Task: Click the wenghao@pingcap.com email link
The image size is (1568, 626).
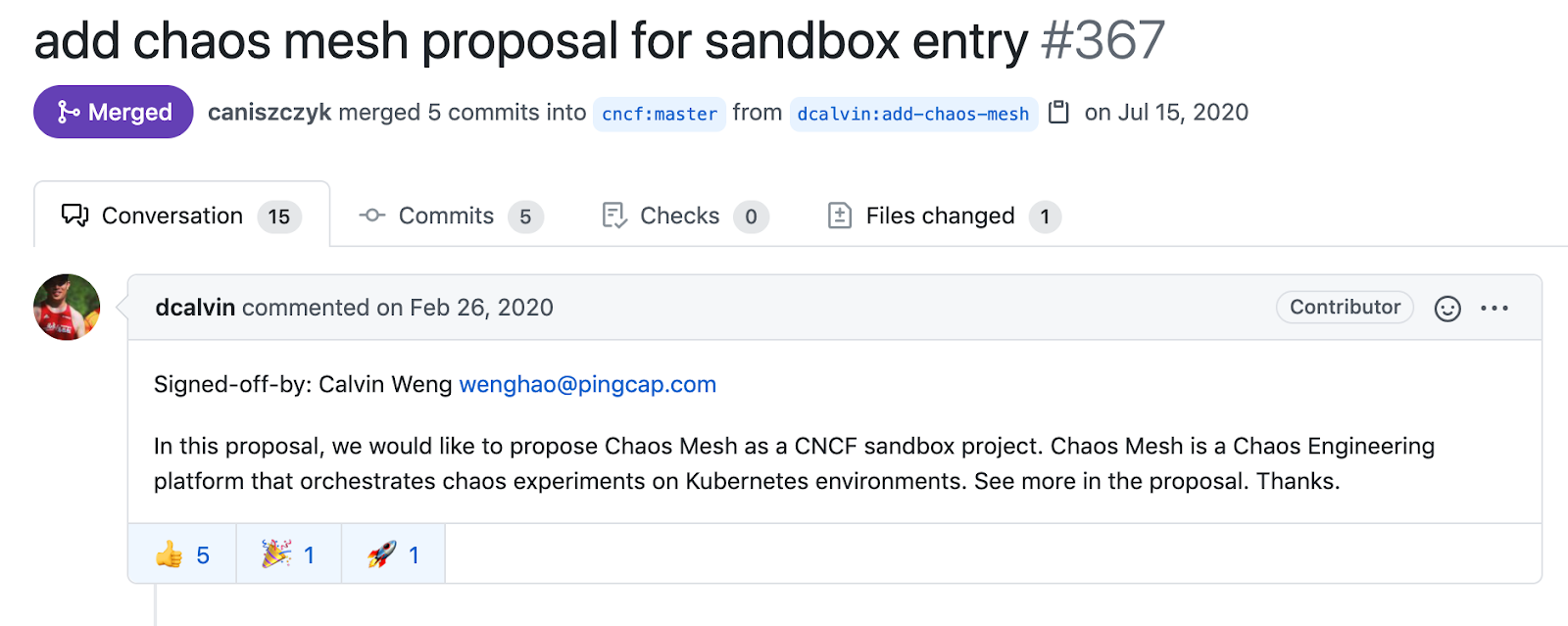Action: point(587,384)
